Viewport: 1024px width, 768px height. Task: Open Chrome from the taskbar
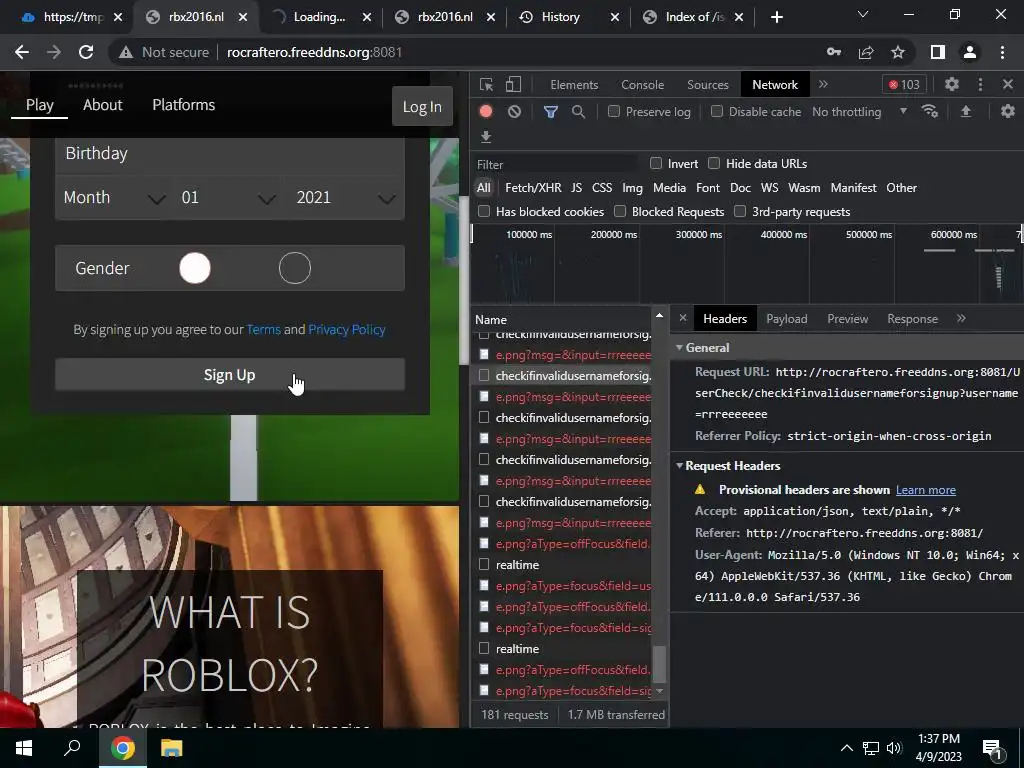point(123,748)
